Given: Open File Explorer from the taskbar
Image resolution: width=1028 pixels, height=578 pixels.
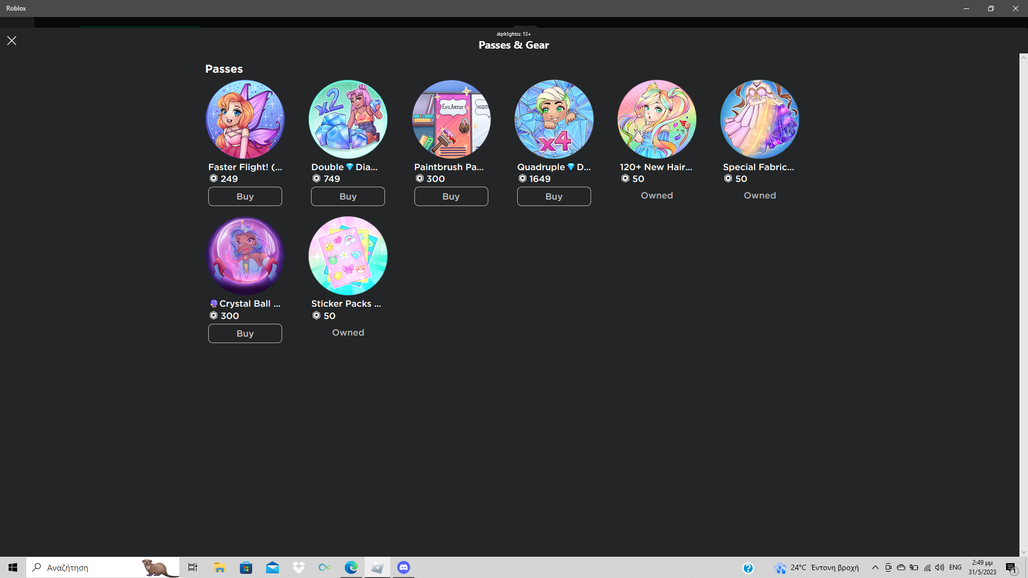Looking at the screenshot, I should pos(220,568).
